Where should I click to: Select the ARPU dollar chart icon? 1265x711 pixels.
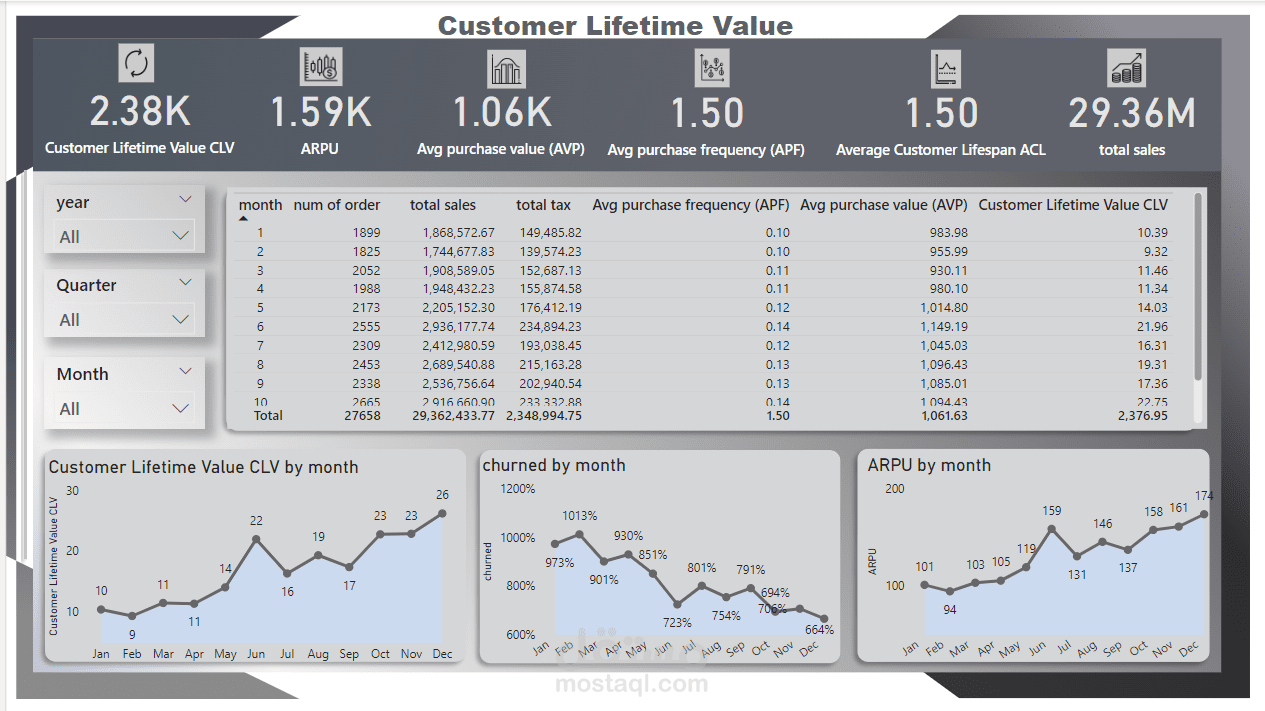(x=320, y=67)
